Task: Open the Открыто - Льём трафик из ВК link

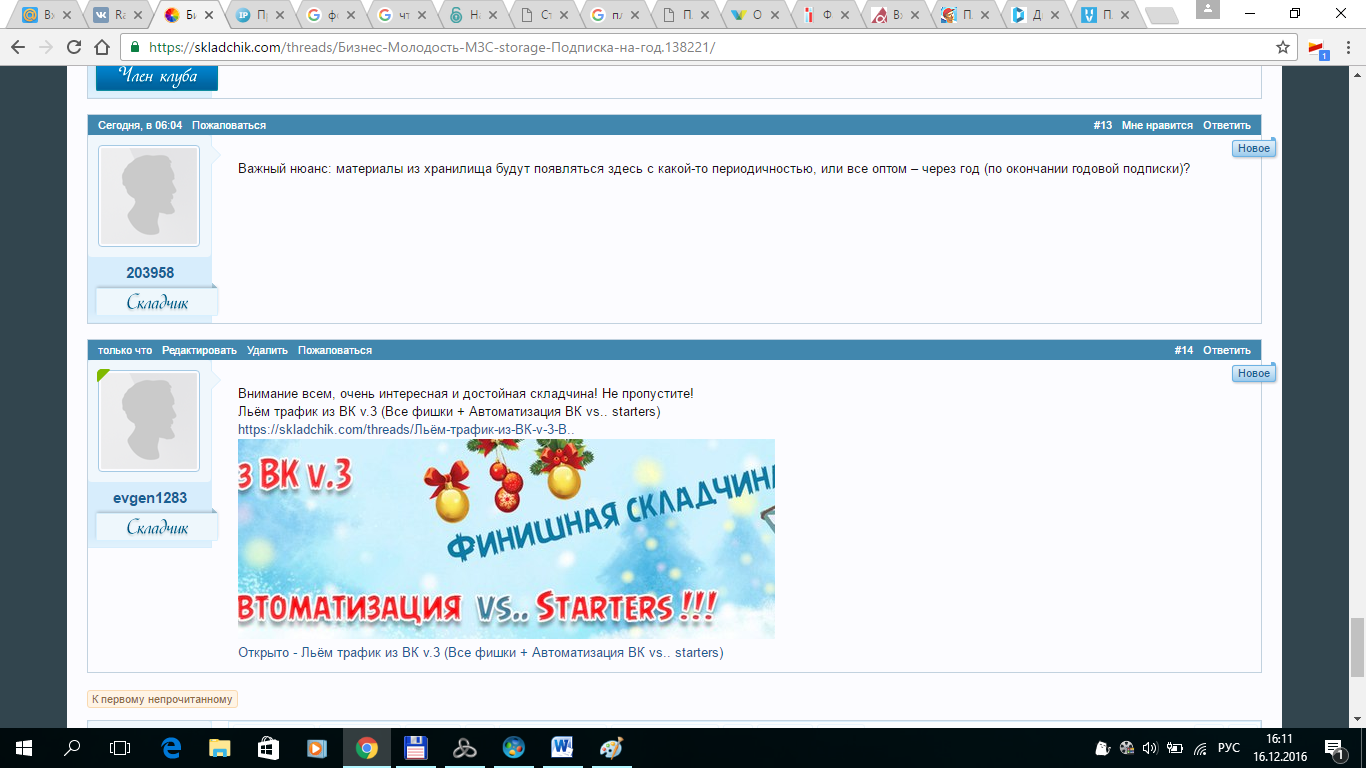Action: click(480, 653)
